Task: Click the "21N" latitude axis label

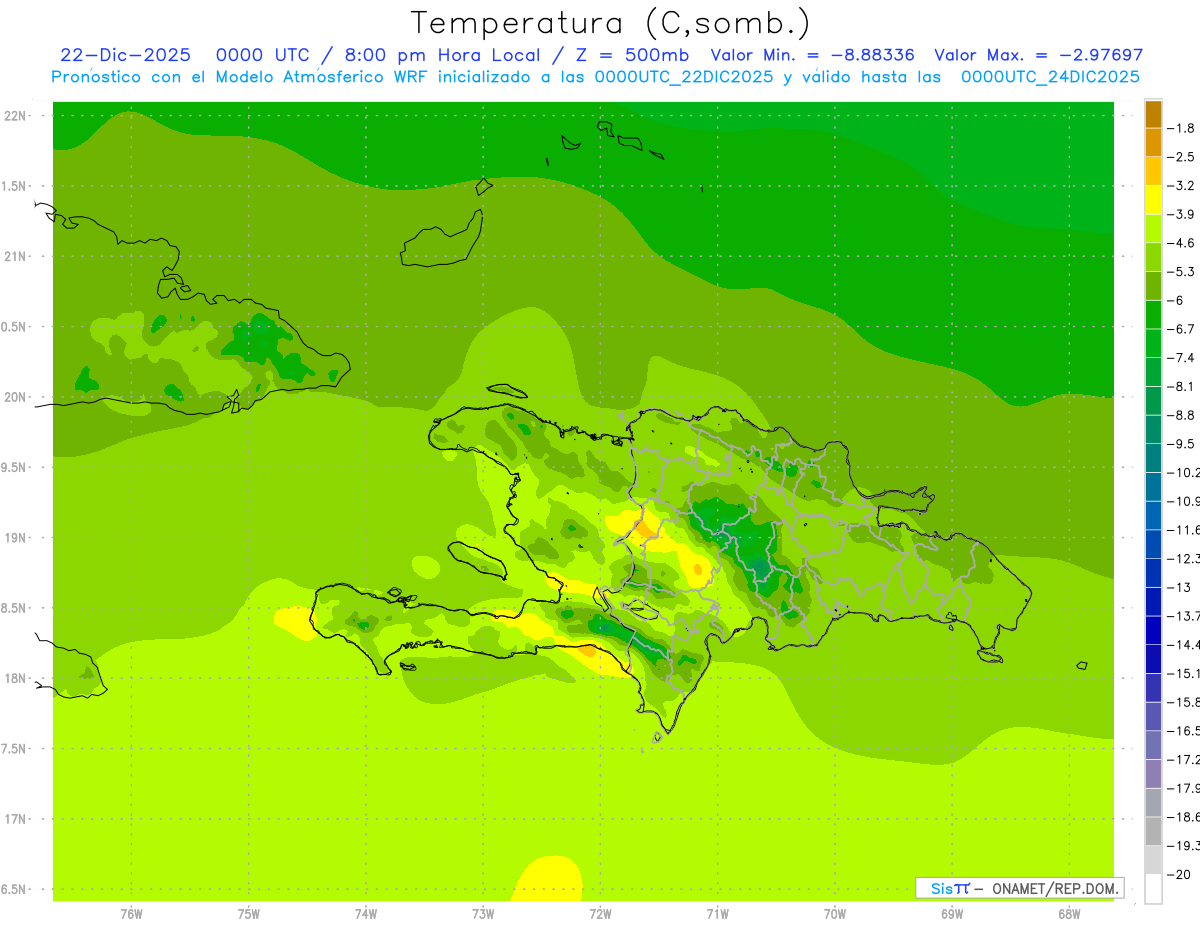Action: click(x=14, y=256)
